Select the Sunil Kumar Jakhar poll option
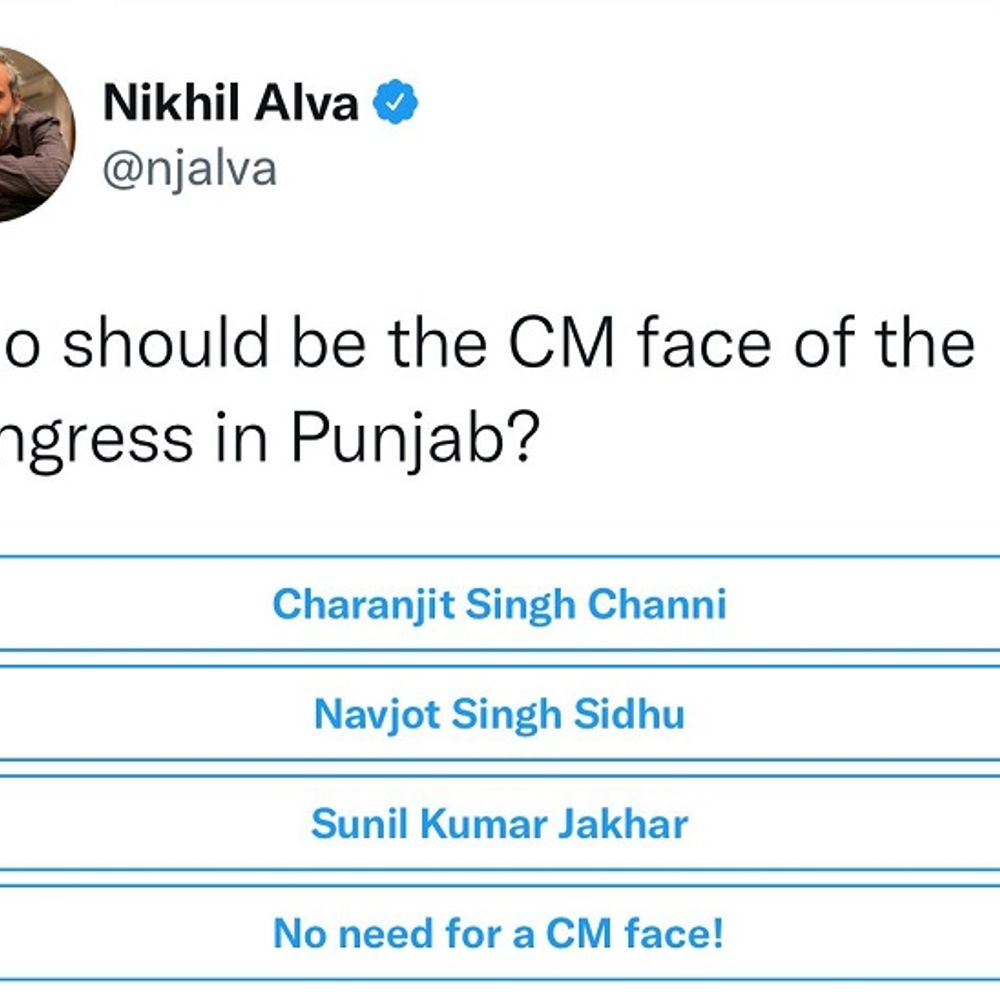1000x1000 pixels. [x=499, y=824]
